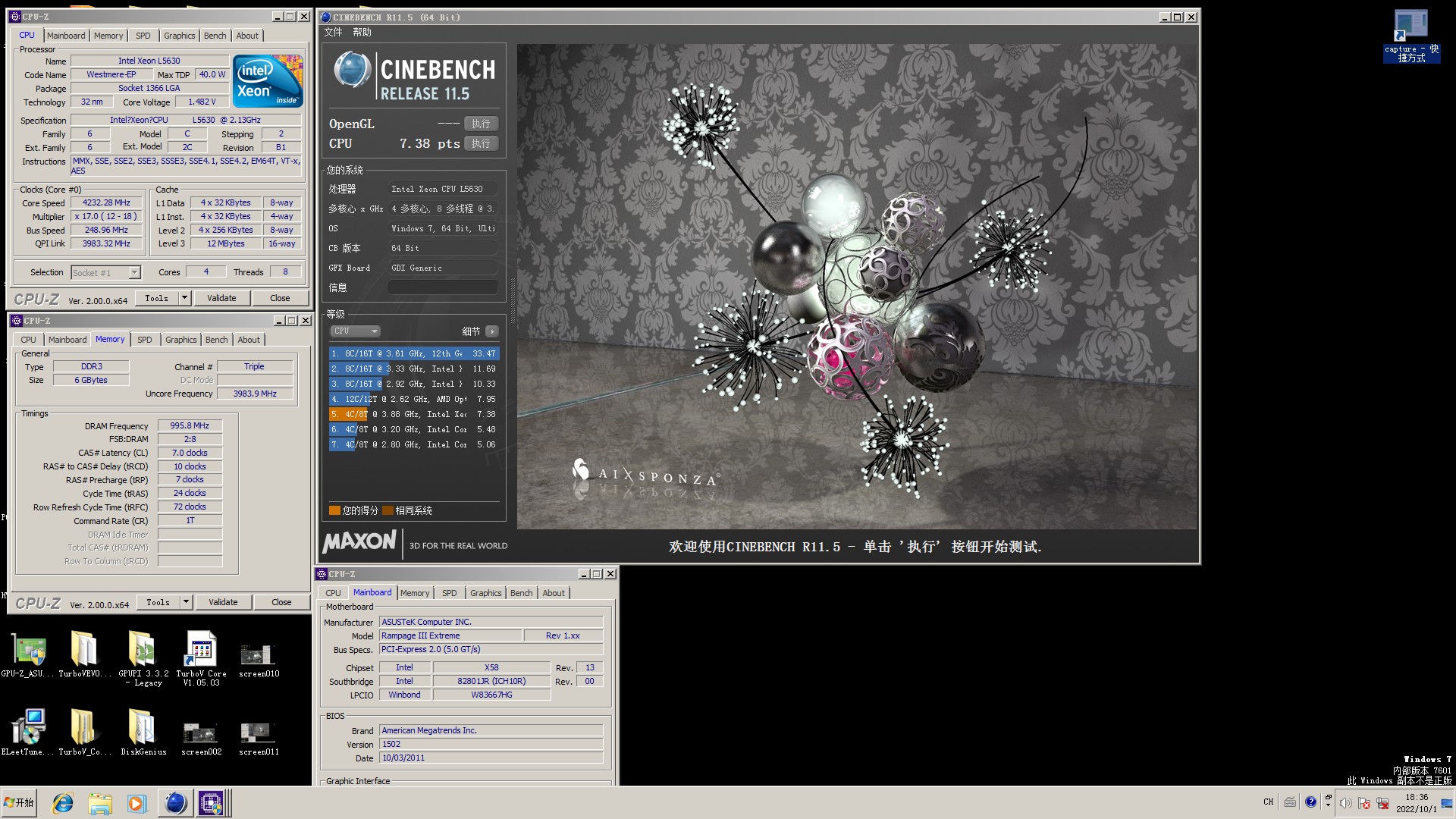This screenshot has width=1456, height=819.
Task: Open the Windows Start button
Action: pyautogui.click(x=20, y=802)
